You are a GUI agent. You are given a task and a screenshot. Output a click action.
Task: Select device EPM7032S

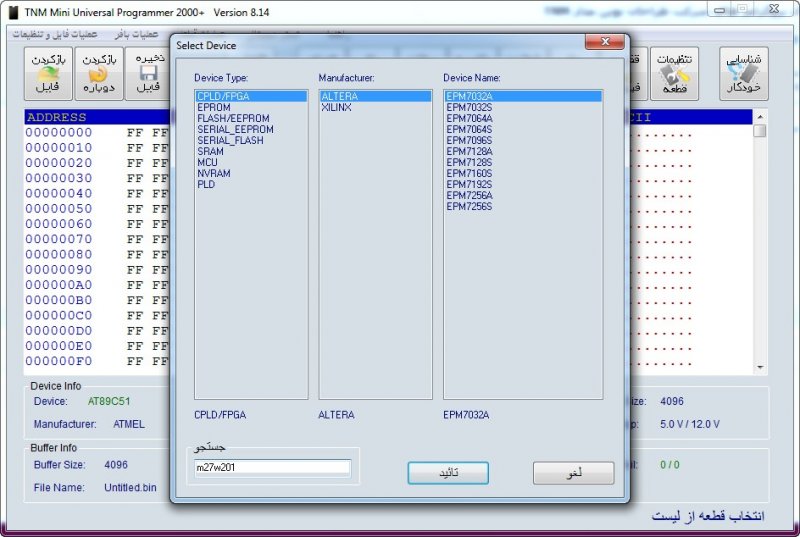point(469,108)
